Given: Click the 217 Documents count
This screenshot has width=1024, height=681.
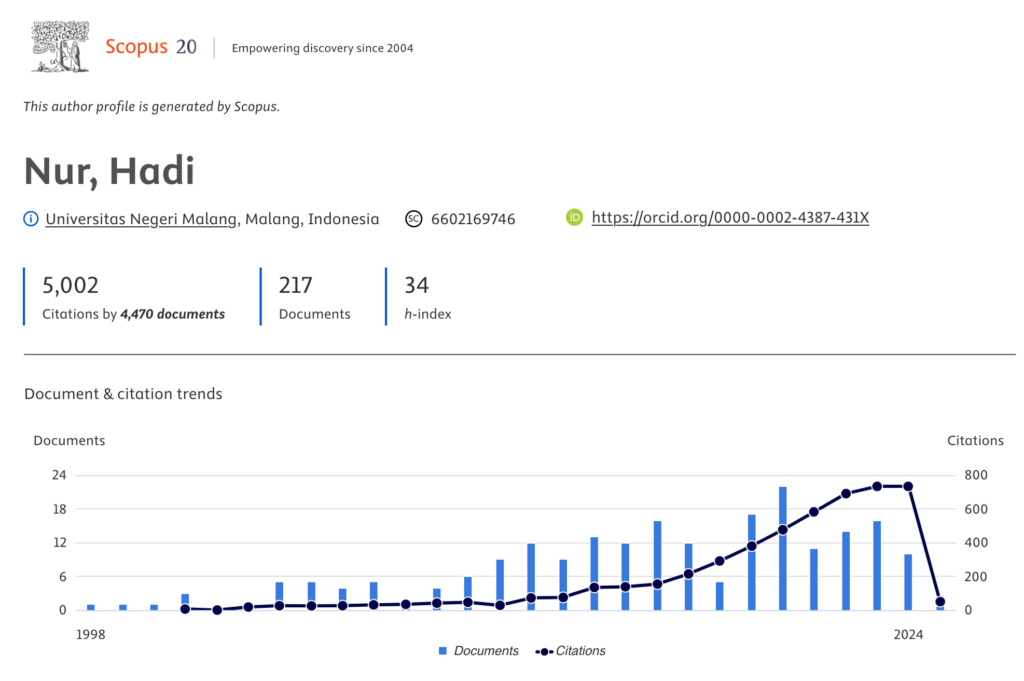Looking at the screenshot, I should point(296,286).
